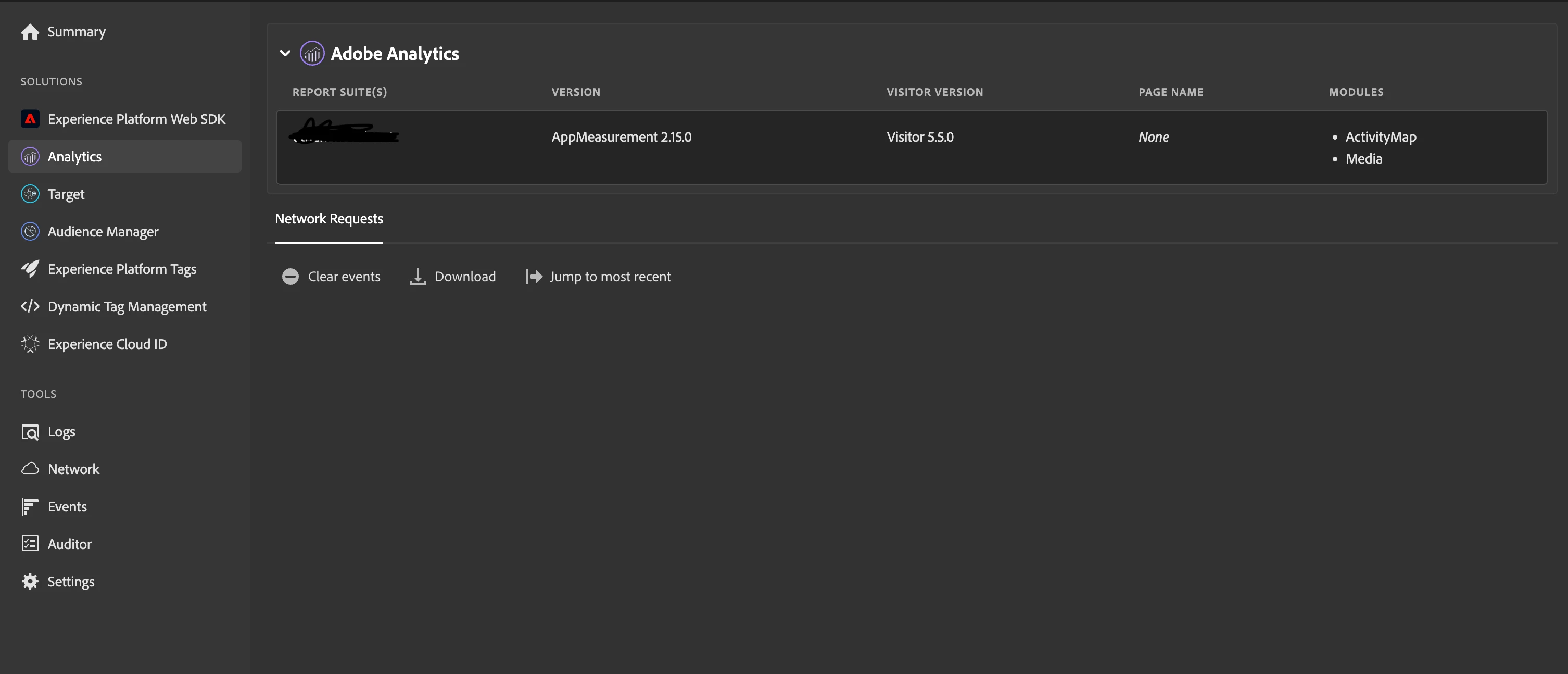Open the Logs tool icon

30,432
